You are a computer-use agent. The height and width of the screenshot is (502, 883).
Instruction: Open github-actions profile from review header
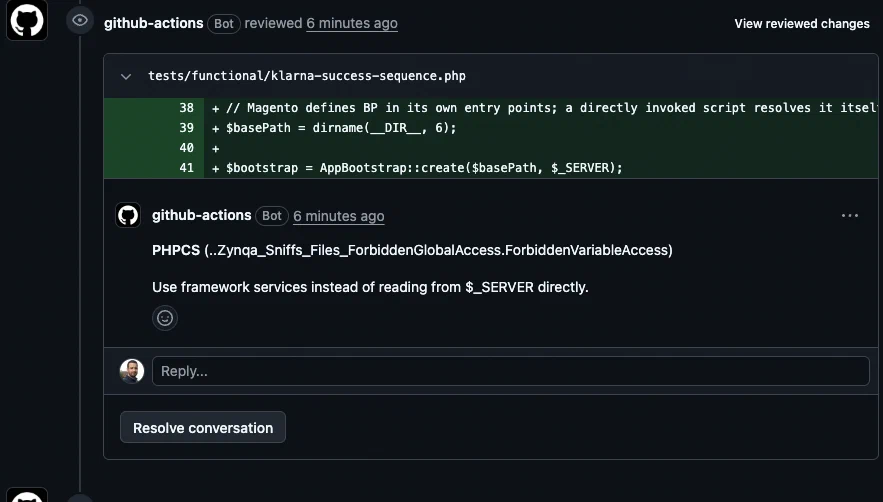(x=154, y=23)
